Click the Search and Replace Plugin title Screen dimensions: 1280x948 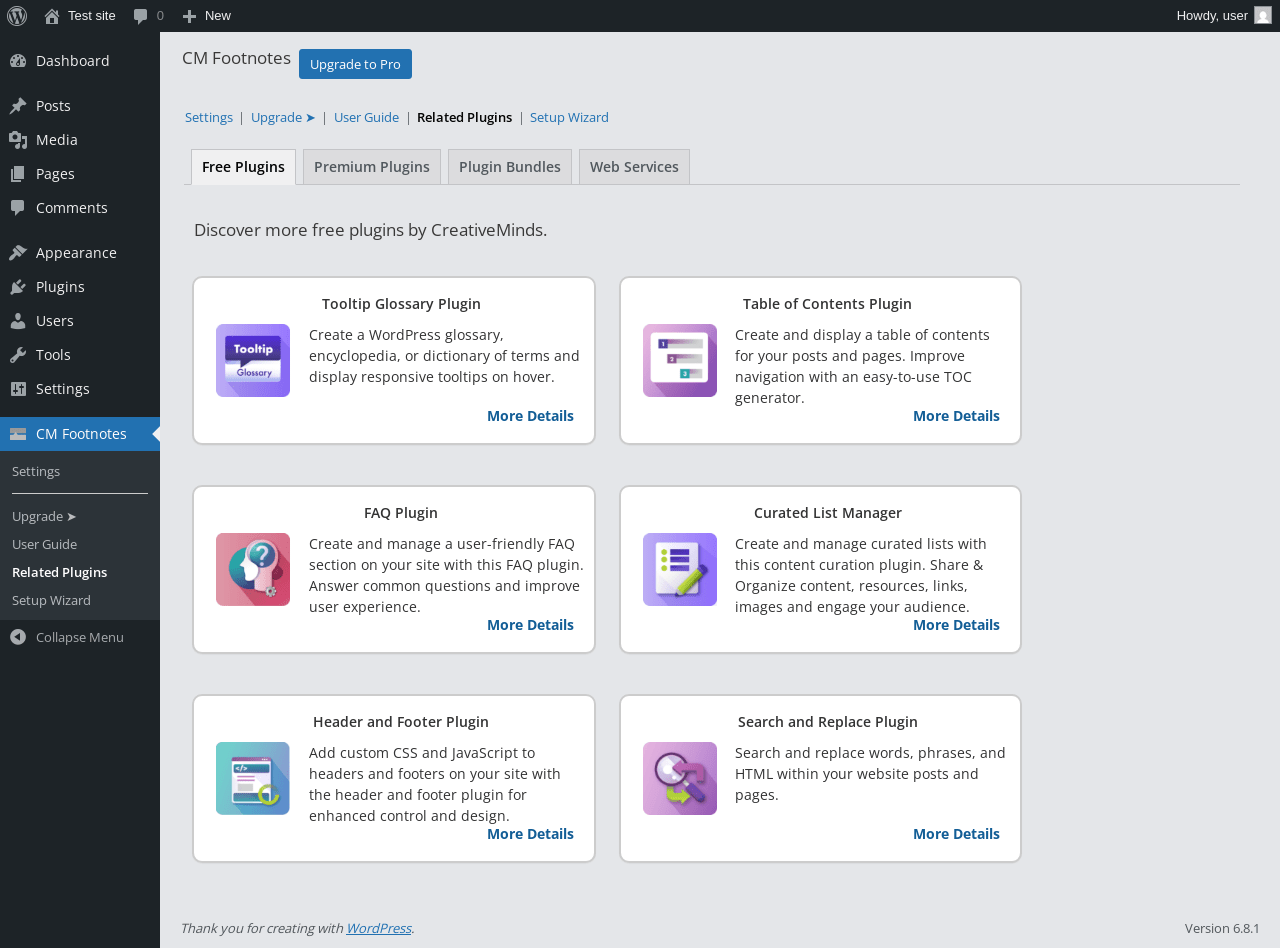(828, 722)
